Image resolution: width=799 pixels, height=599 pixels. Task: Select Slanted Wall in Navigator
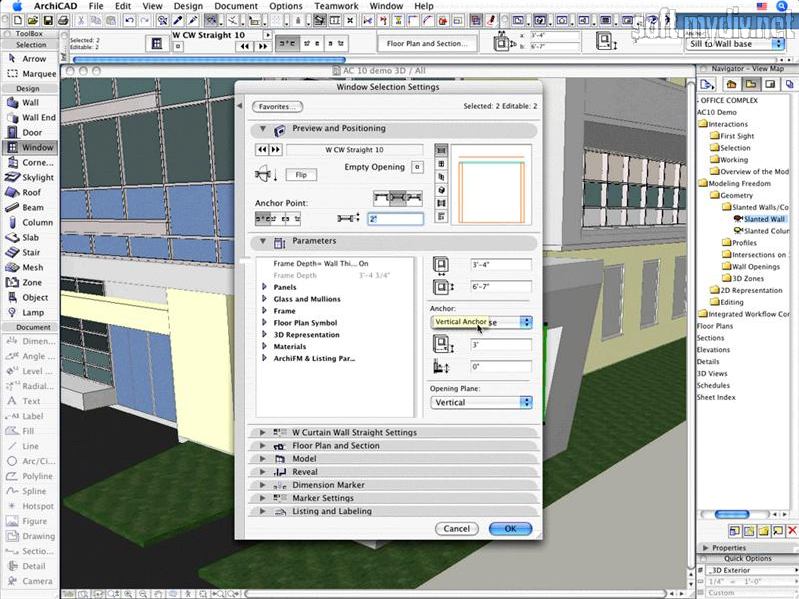click(x=764, y=219)
